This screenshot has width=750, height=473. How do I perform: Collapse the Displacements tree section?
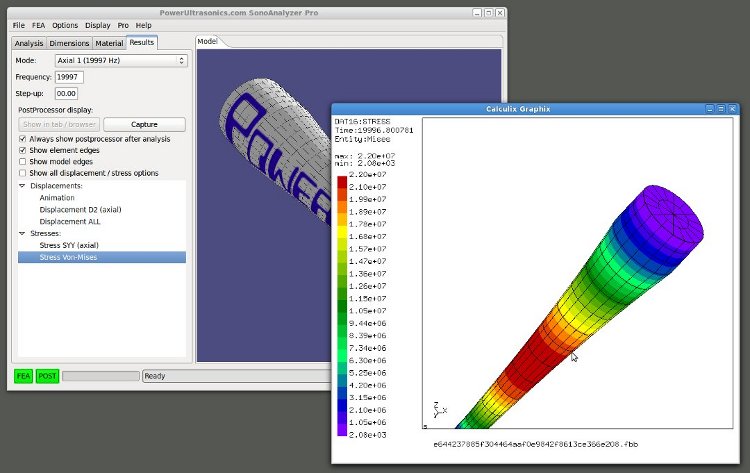point(22,186)
